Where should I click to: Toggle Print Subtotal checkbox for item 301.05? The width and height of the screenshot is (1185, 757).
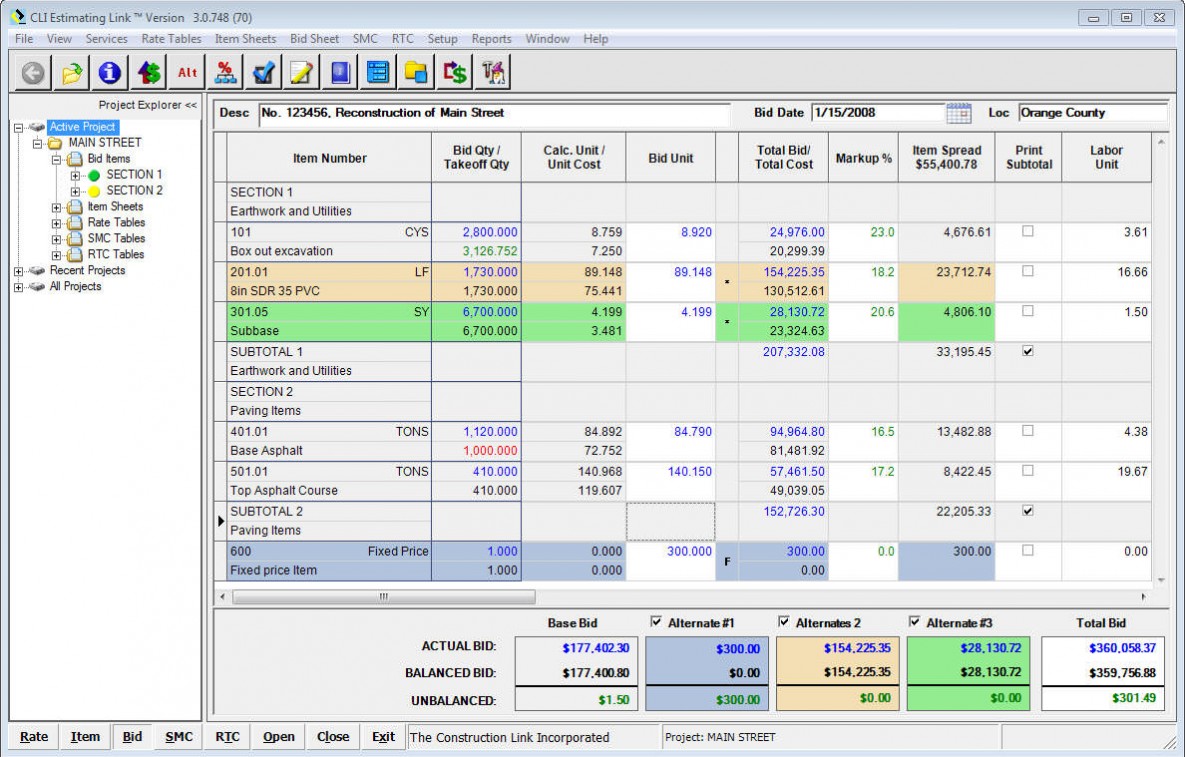pos(1028,311)
